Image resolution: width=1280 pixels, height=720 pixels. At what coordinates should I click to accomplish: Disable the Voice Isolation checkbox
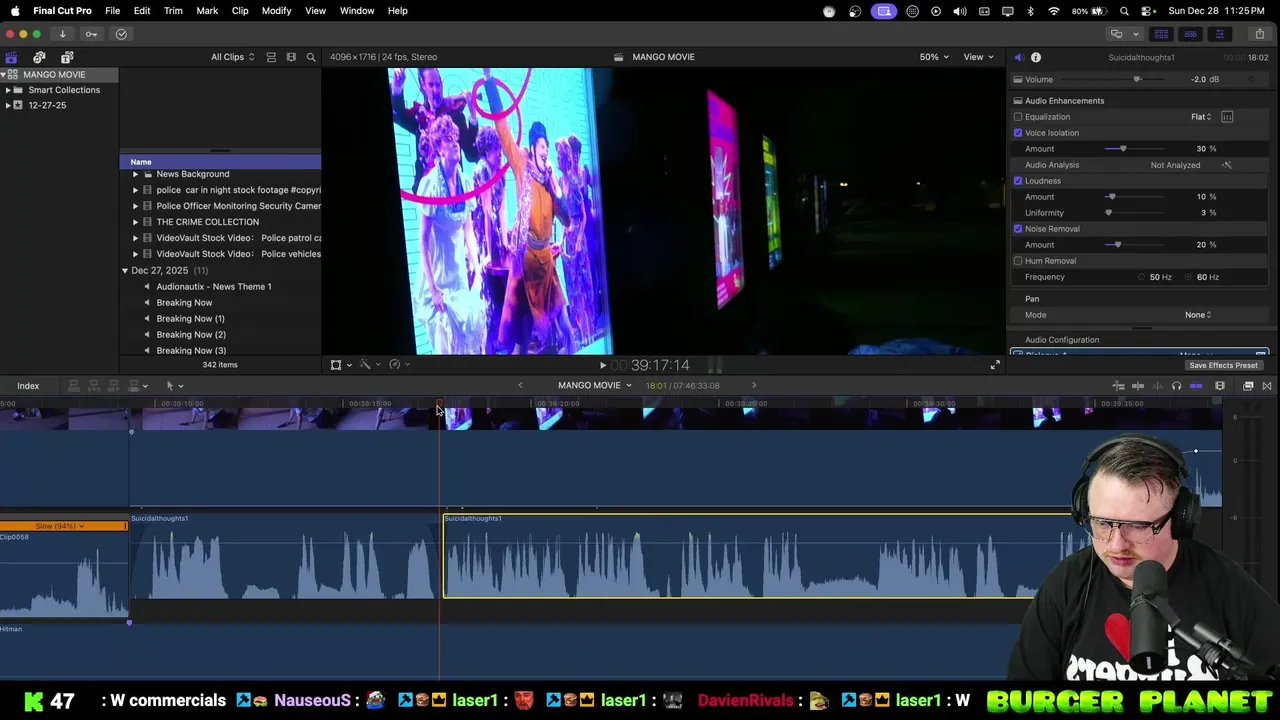click(1018, 133)
